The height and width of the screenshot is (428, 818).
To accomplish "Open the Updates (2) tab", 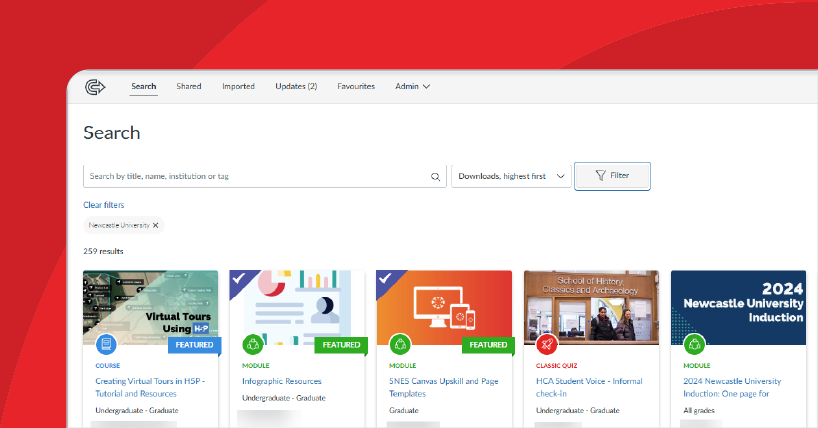I will (296, 87).
